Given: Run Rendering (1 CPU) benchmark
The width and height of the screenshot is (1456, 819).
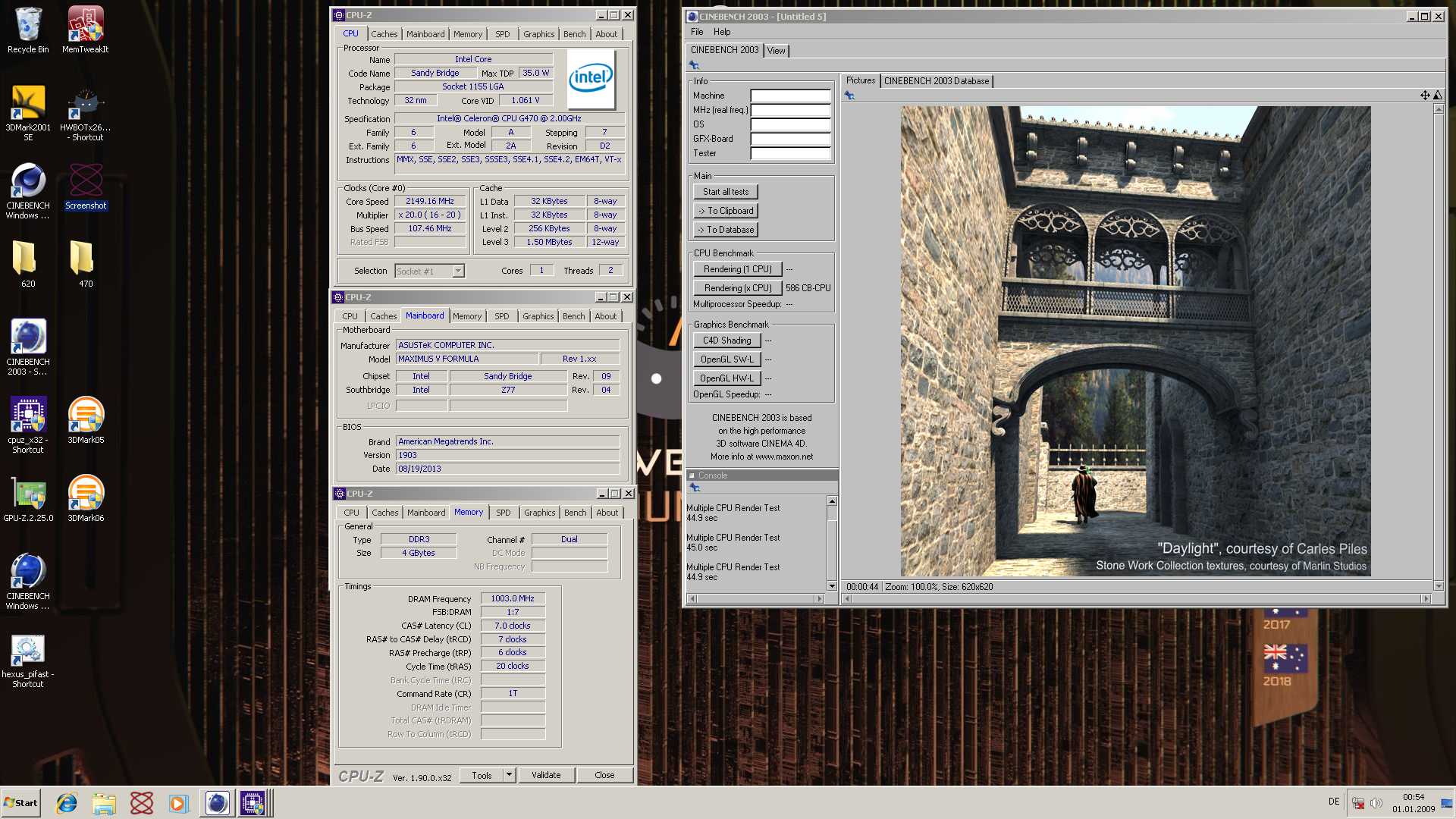Looking at the screenshot, I should pos(737,269).
